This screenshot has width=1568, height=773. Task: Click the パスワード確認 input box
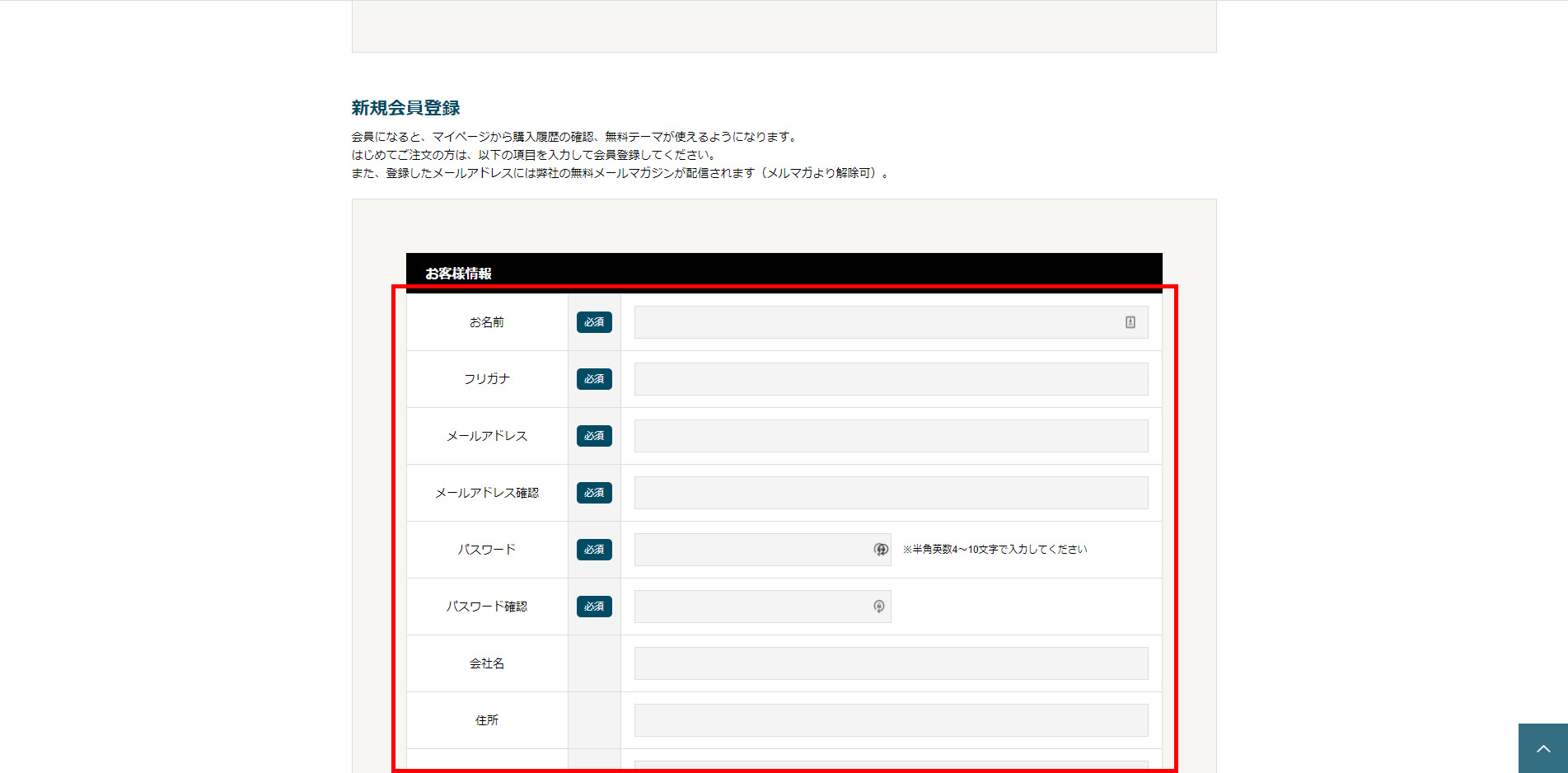[x=750, y=607]
